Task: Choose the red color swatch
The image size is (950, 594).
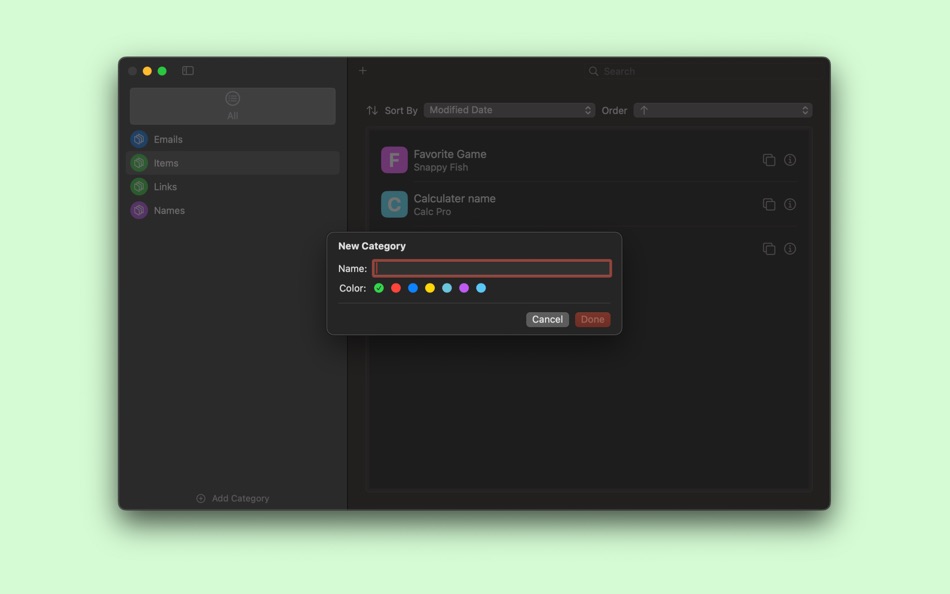Action: click(x=396, y=288)
